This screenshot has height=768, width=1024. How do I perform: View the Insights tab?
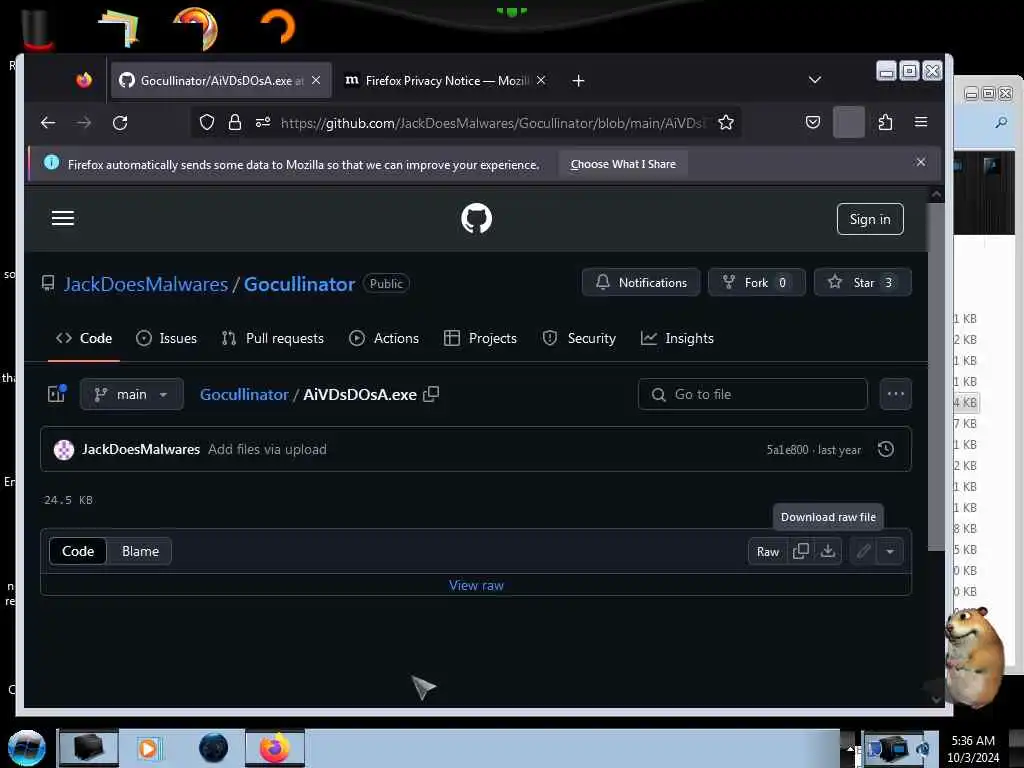click(x=677, y=338)
